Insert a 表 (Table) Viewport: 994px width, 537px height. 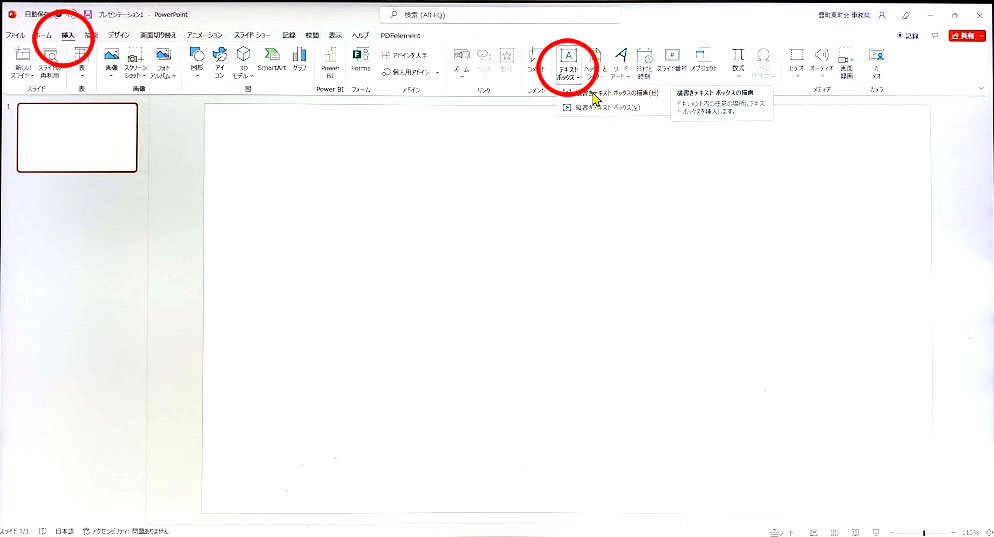pos(82,63)
